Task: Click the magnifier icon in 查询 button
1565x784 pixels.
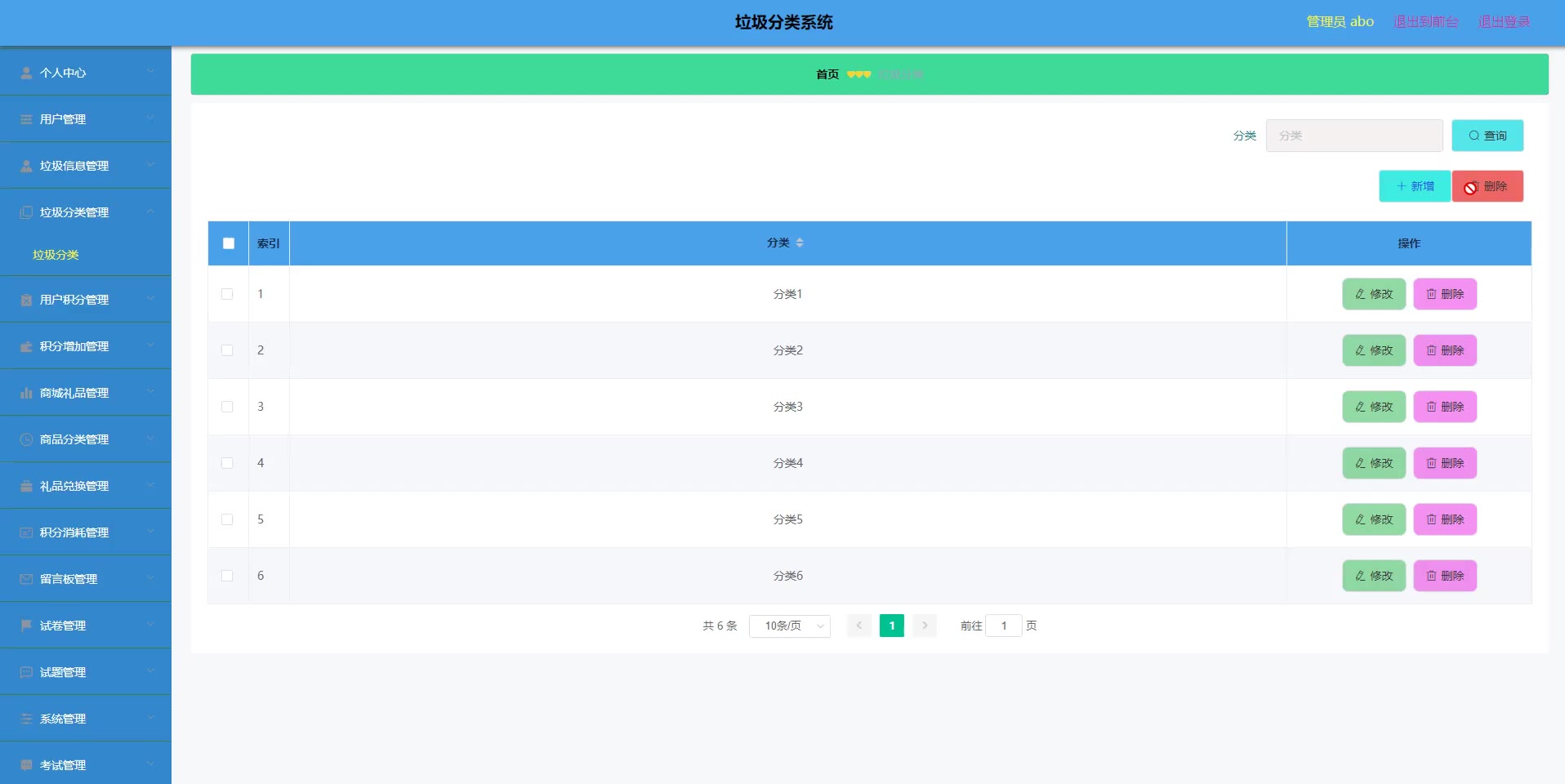Action: [1474, 136]
